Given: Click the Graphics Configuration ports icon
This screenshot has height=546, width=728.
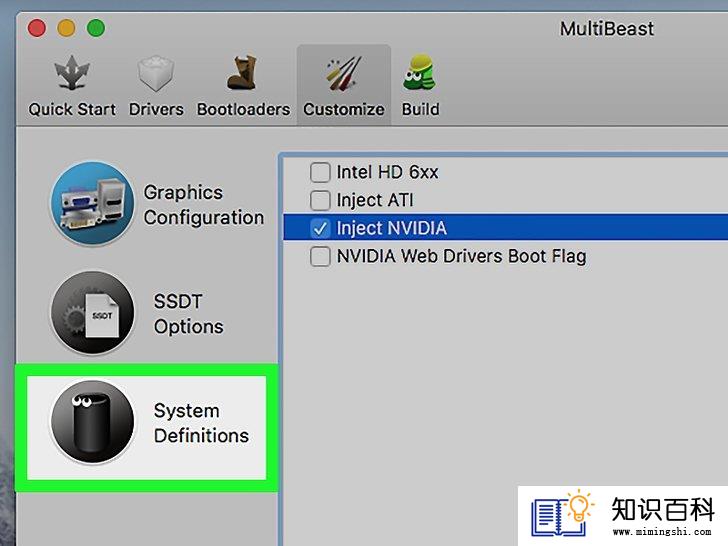Looking at the screenshot, I should [92, 203].
